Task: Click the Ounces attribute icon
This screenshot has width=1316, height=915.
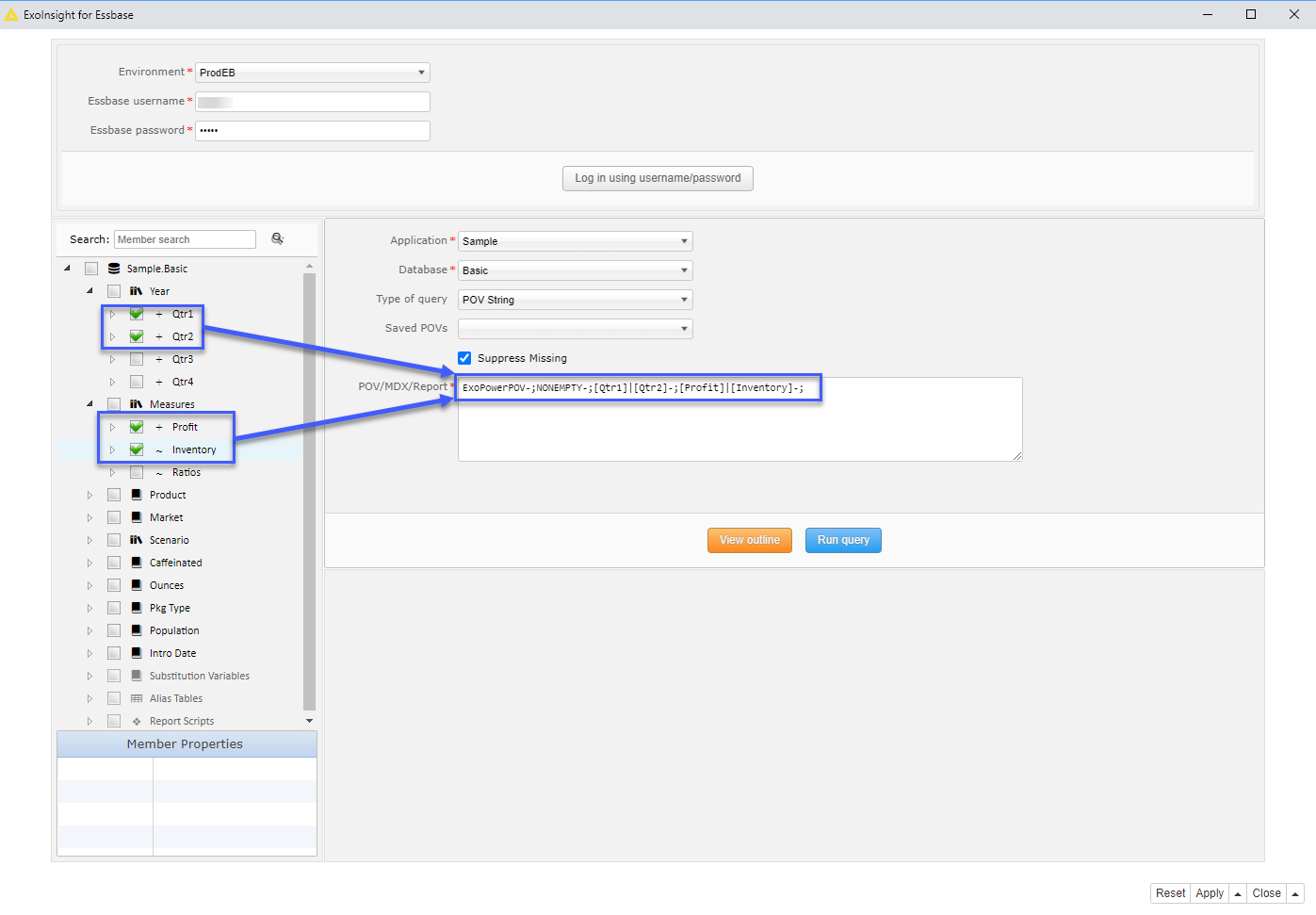Action: point(137,585)
